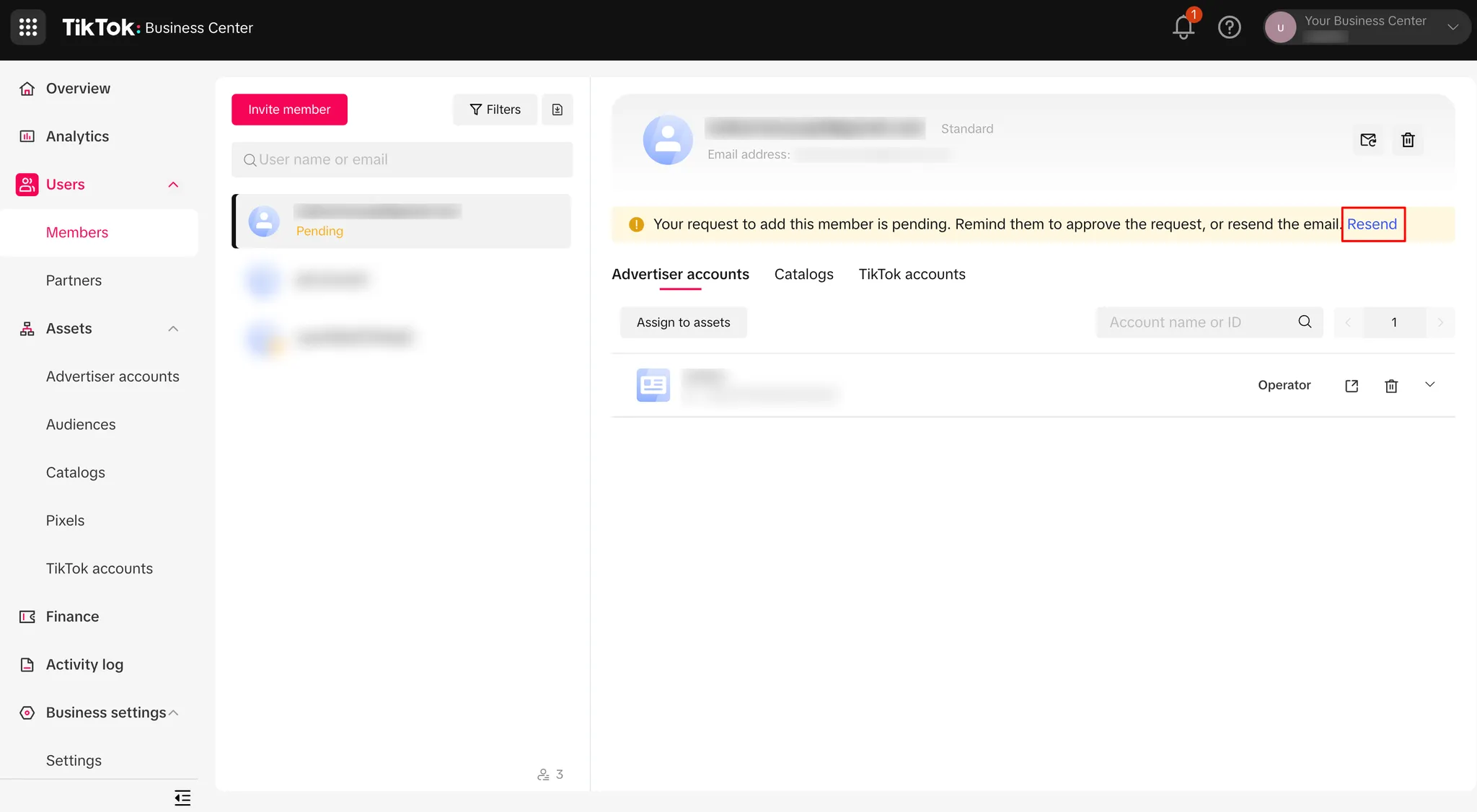
Task: Open Activity log in sidebar
Action: pyautogui.click(x=84, y=664)
